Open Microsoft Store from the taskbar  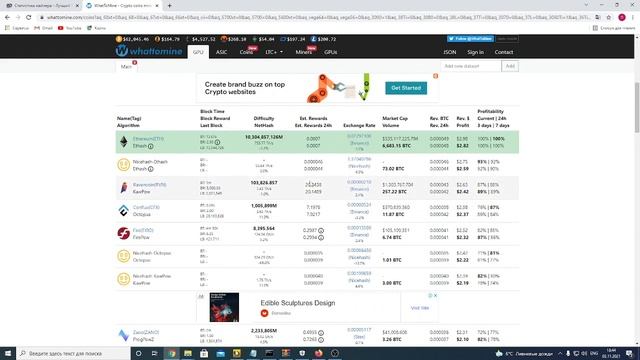(x=204, y=353)
